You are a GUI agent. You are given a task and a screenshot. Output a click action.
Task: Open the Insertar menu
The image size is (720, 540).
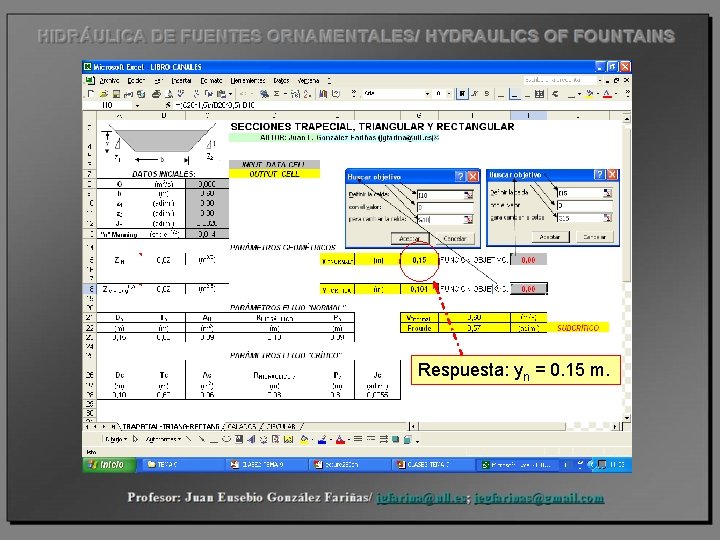pos(181,80)
